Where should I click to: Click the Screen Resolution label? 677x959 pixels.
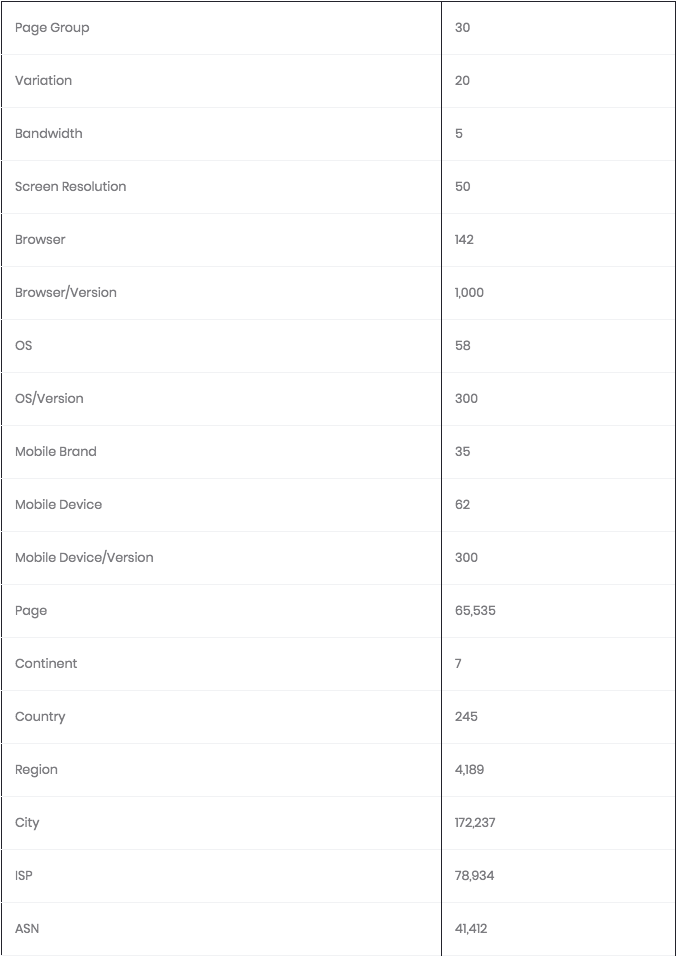tap(70, 187)
